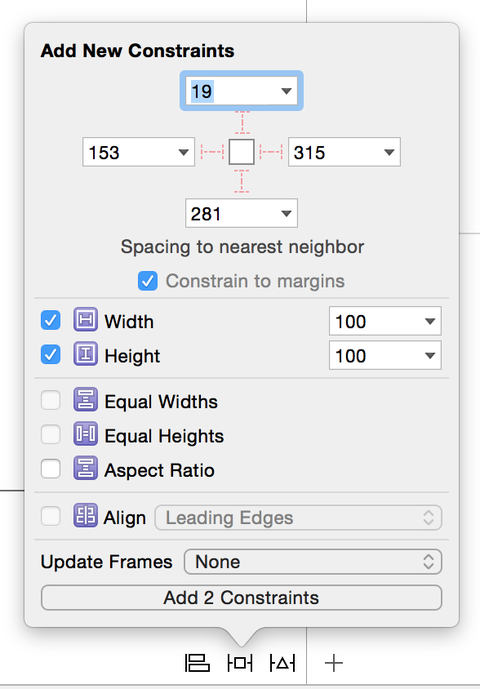Expand the right spacing 315 dropdown
Viewport: 480px width, 689px height.
pos(389,152)
